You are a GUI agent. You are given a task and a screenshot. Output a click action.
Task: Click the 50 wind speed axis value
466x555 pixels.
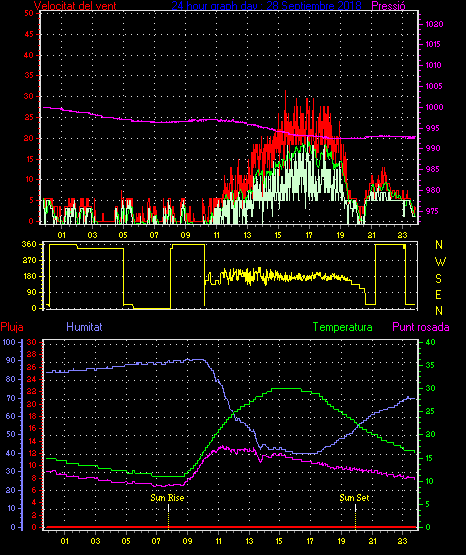click(29, 13)
